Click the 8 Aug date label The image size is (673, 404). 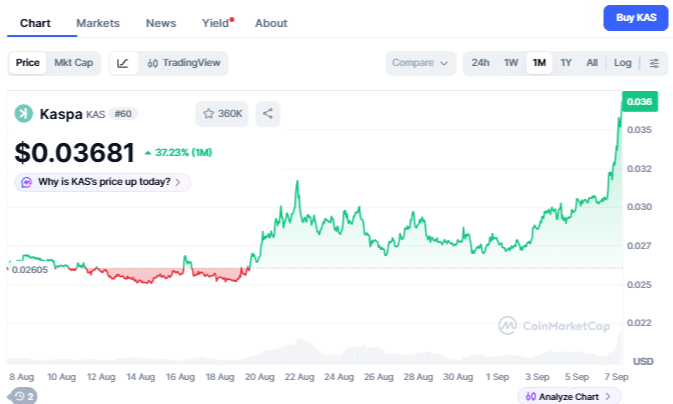pos(22,377)
